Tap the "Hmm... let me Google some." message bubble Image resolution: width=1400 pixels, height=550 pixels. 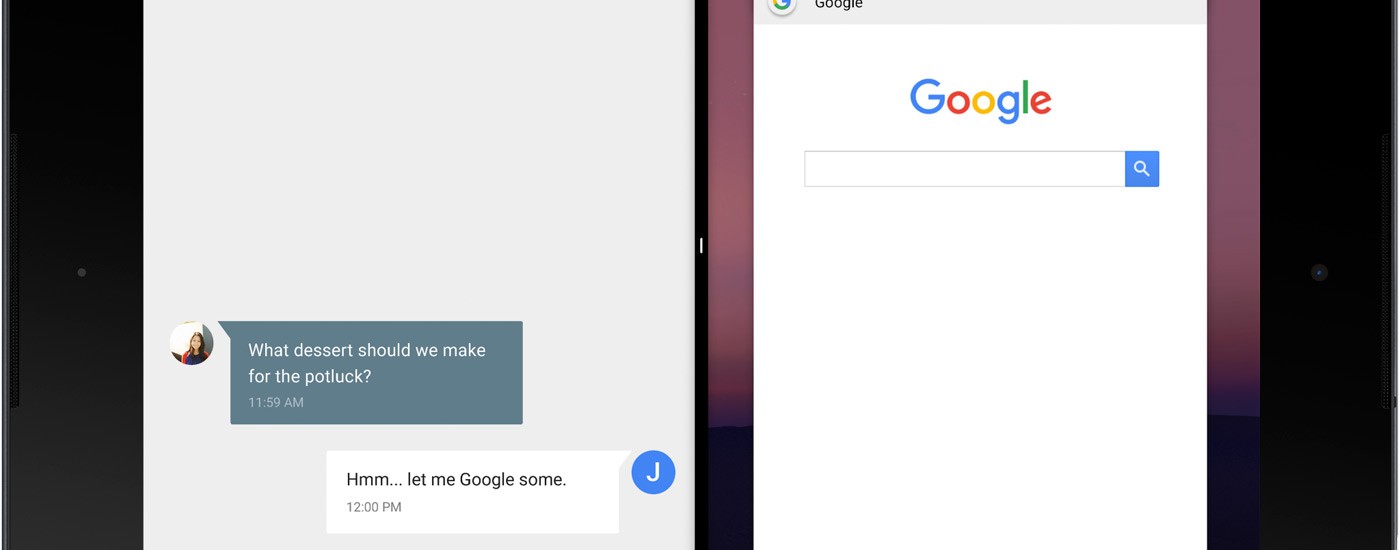pyautogui.click(x=472, y=492)
